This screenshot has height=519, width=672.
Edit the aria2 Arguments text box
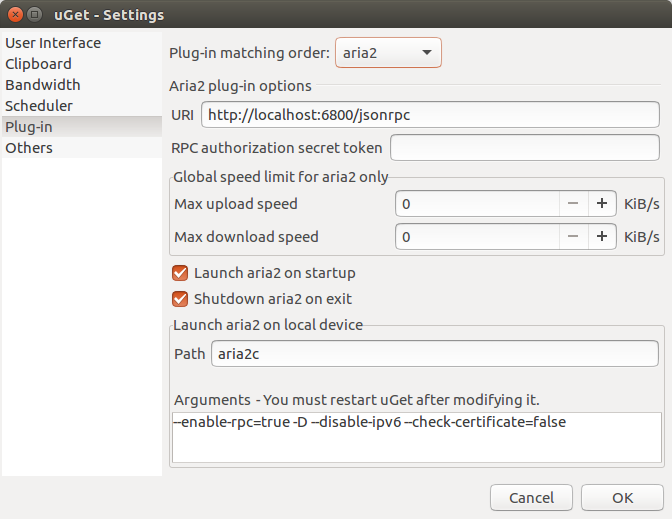[416, 436]
